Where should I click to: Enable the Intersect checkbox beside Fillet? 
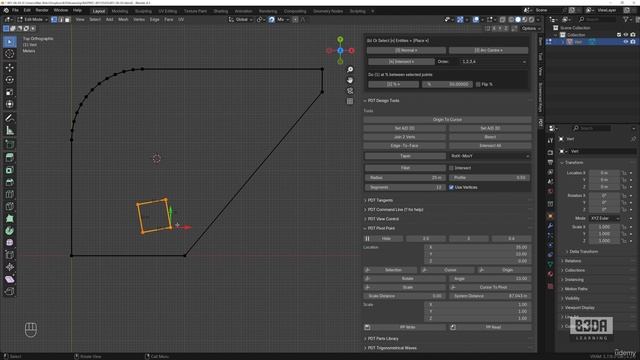451,168
